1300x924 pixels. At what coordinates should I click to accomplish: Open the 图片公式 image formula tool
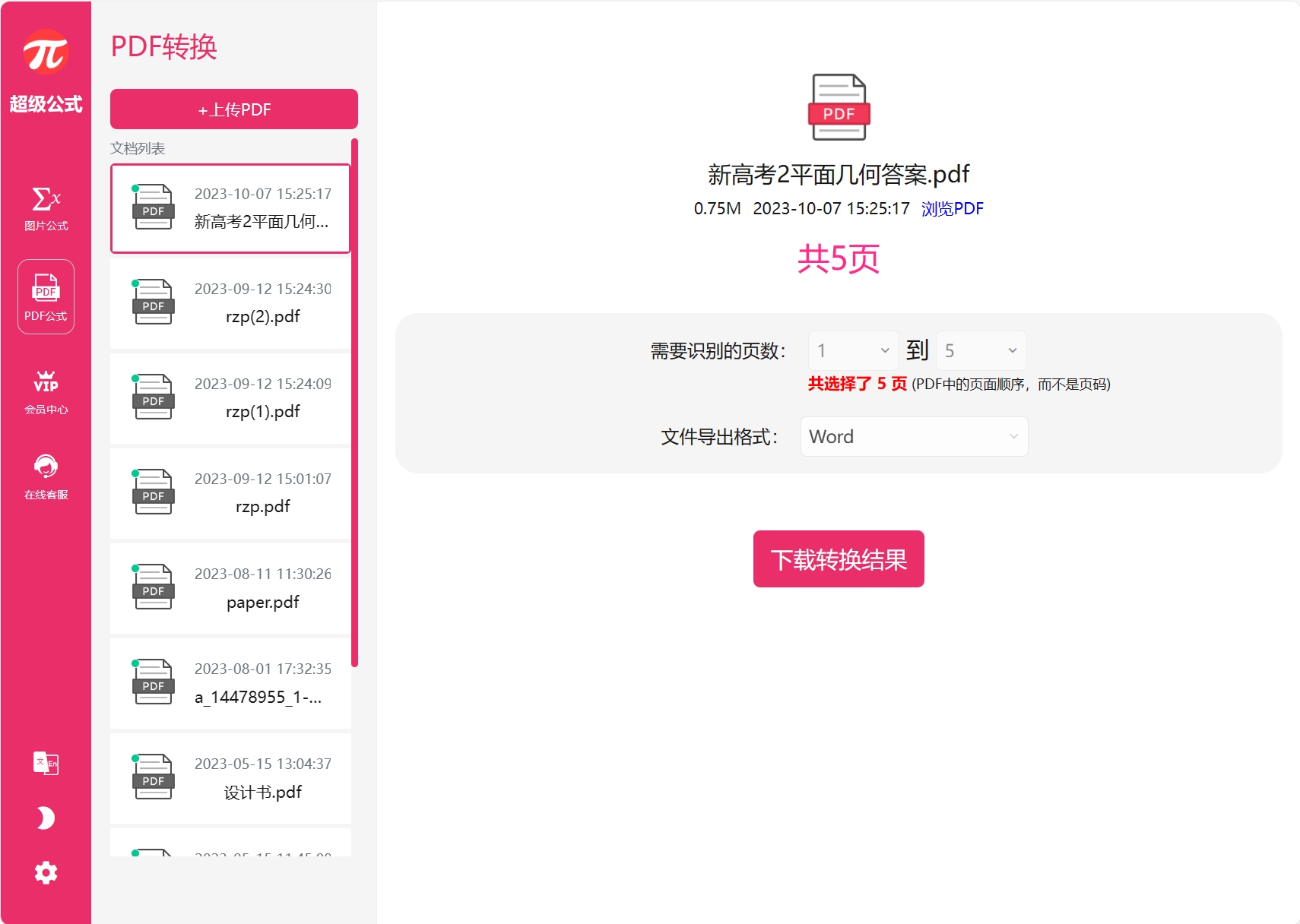tap(46, 207)
